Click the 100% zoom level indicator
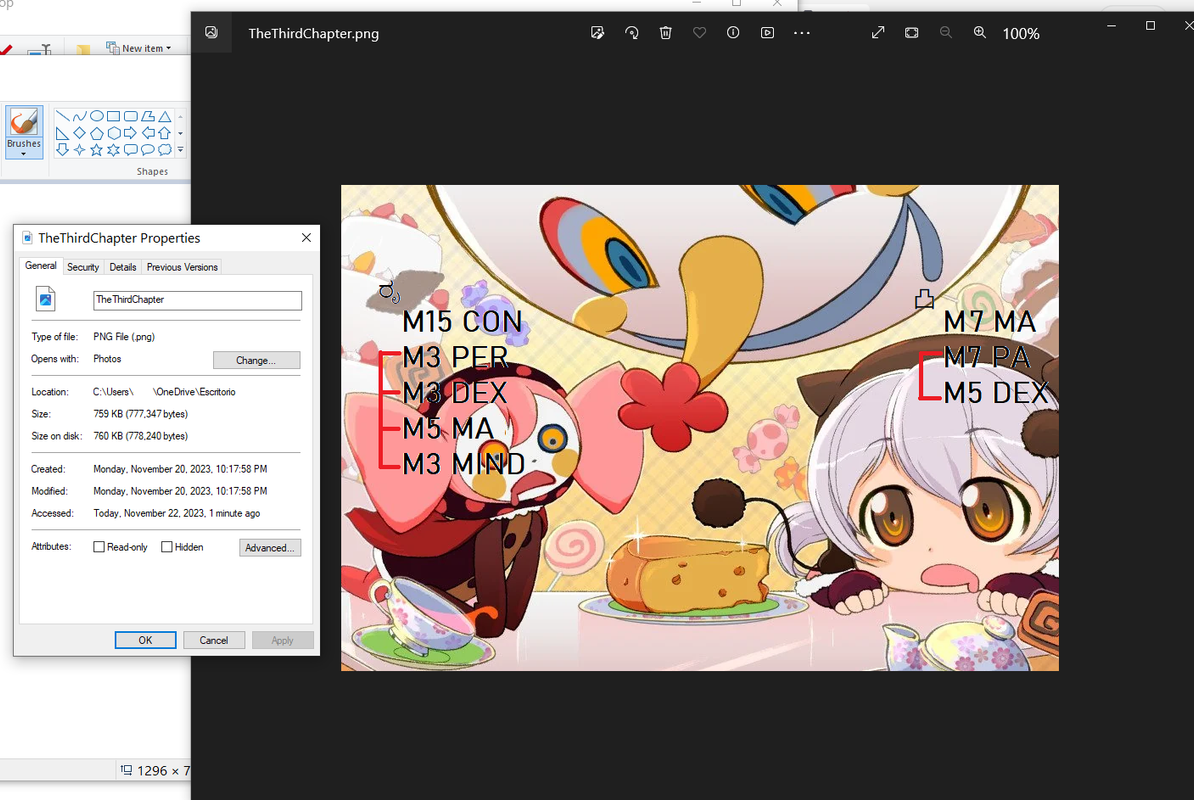The image size is (1194, 800). click(1021, 33)
